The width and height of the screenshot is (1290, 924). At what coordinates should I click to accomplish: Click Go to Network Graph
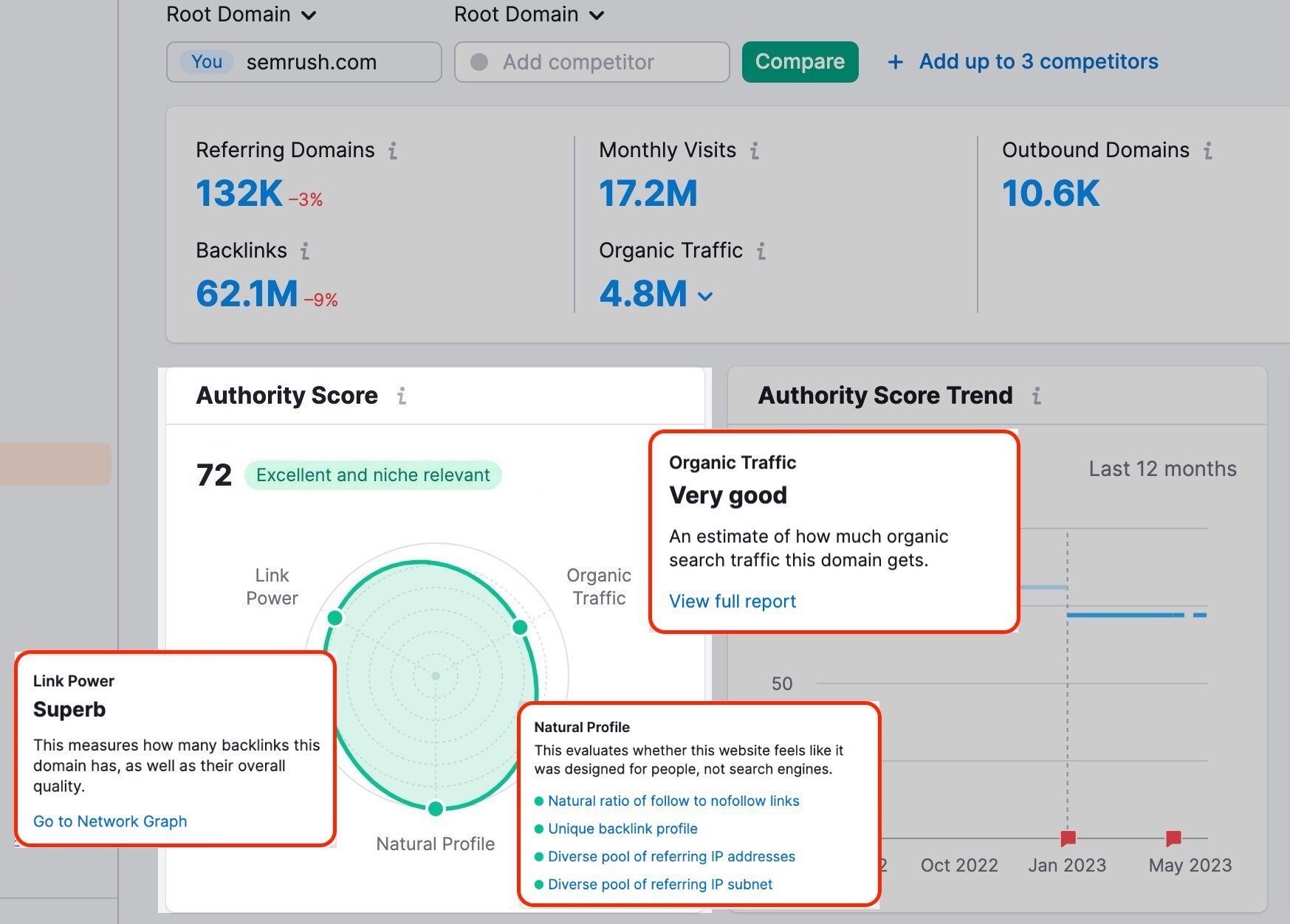click(109, 821)
